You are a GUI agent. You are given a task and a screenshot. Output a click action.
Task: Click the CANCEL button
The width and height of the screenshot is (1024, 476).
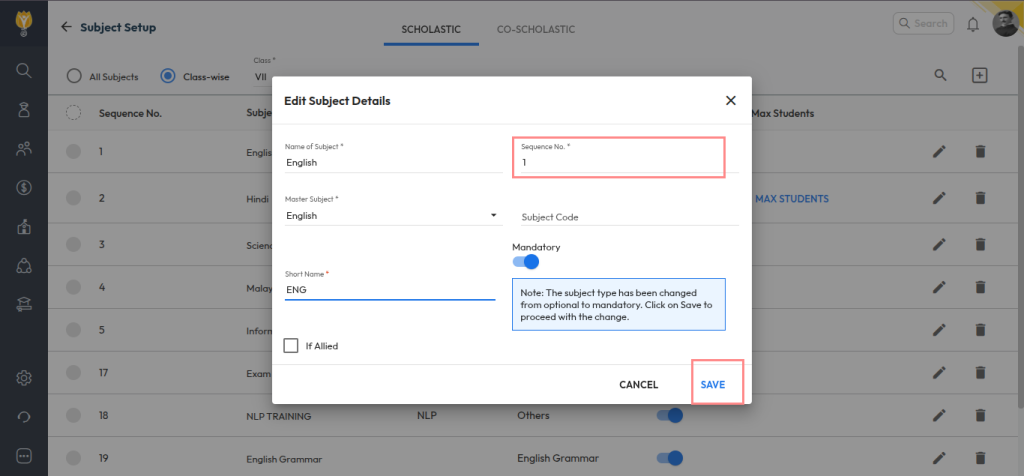pyautogui.click(x=638, y=385)
